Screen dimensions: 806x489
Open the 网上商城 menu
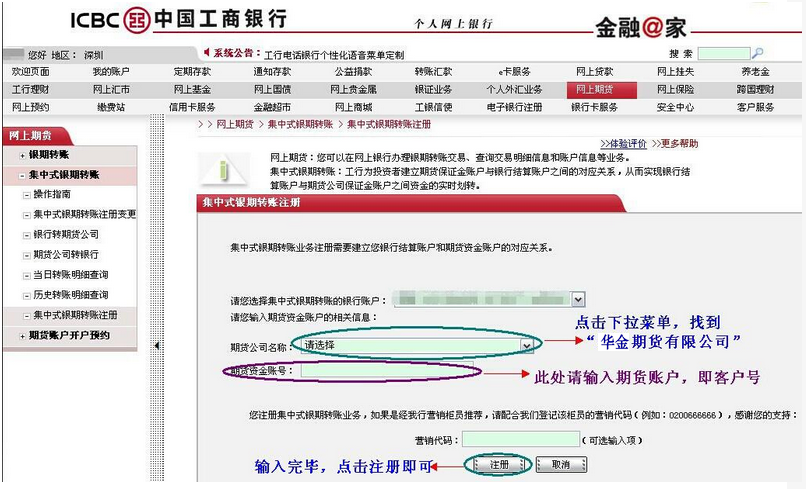click(353, 107)
